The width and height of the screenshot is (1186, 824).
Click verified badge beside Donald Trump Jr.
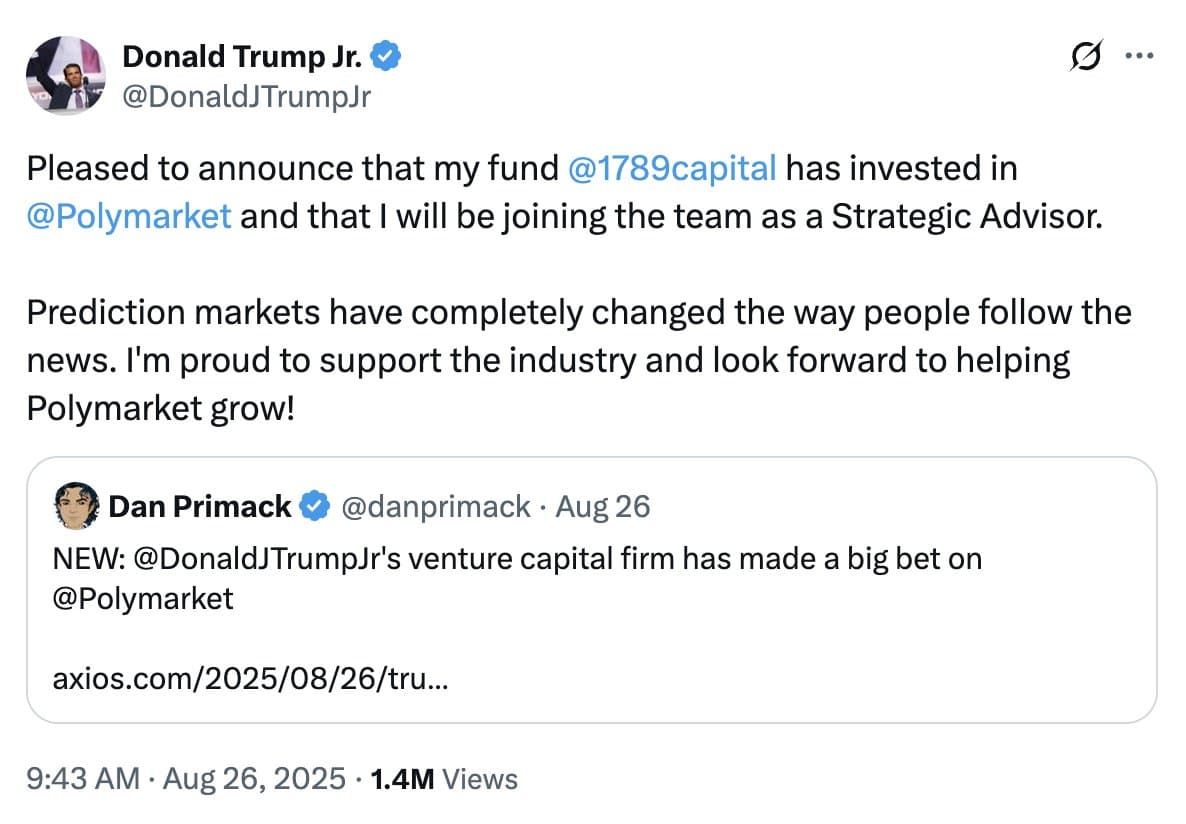(x=388, y=58)
